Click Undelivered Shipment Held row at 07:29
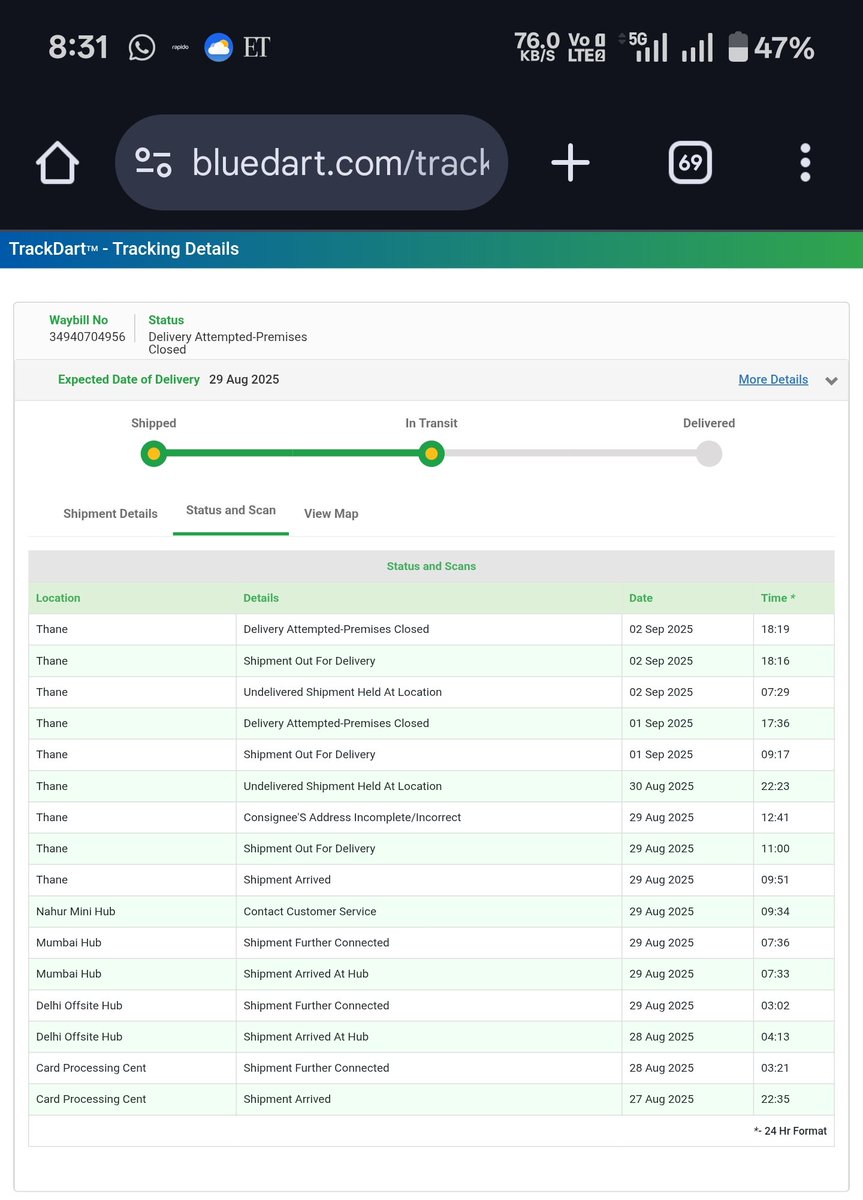This screenshot has height=1200, width=863. [x=431, y=692]
